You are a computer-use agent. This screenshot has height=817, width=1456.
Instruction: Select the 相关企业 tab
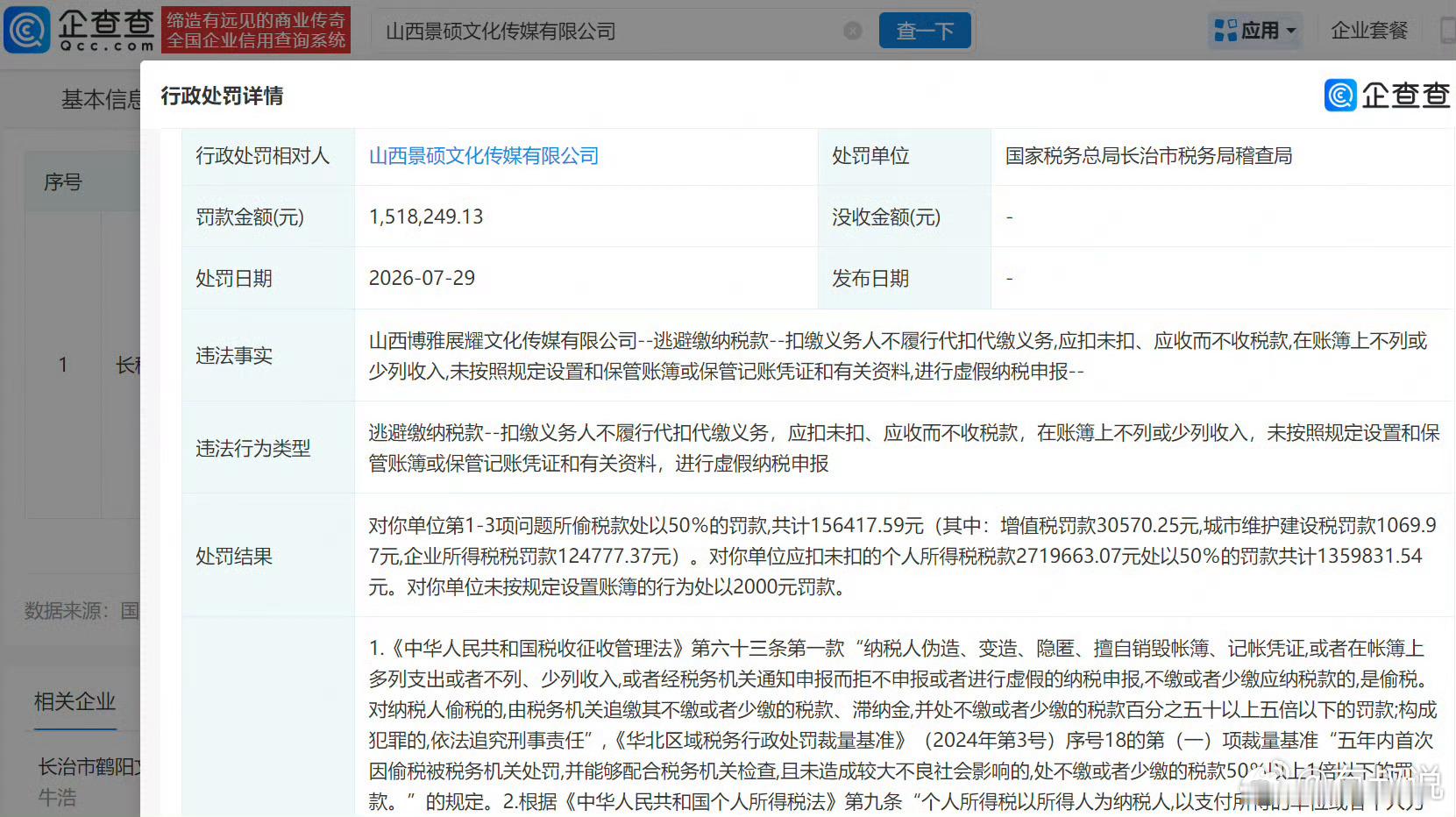(75, 701)
